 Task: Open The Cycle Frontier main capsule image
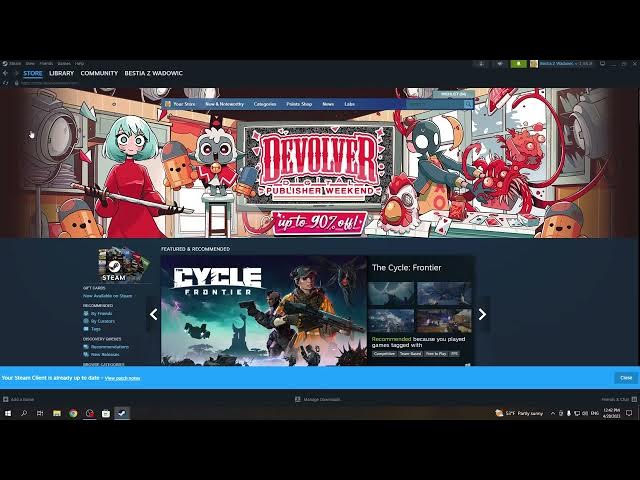[x=264, y=311]
